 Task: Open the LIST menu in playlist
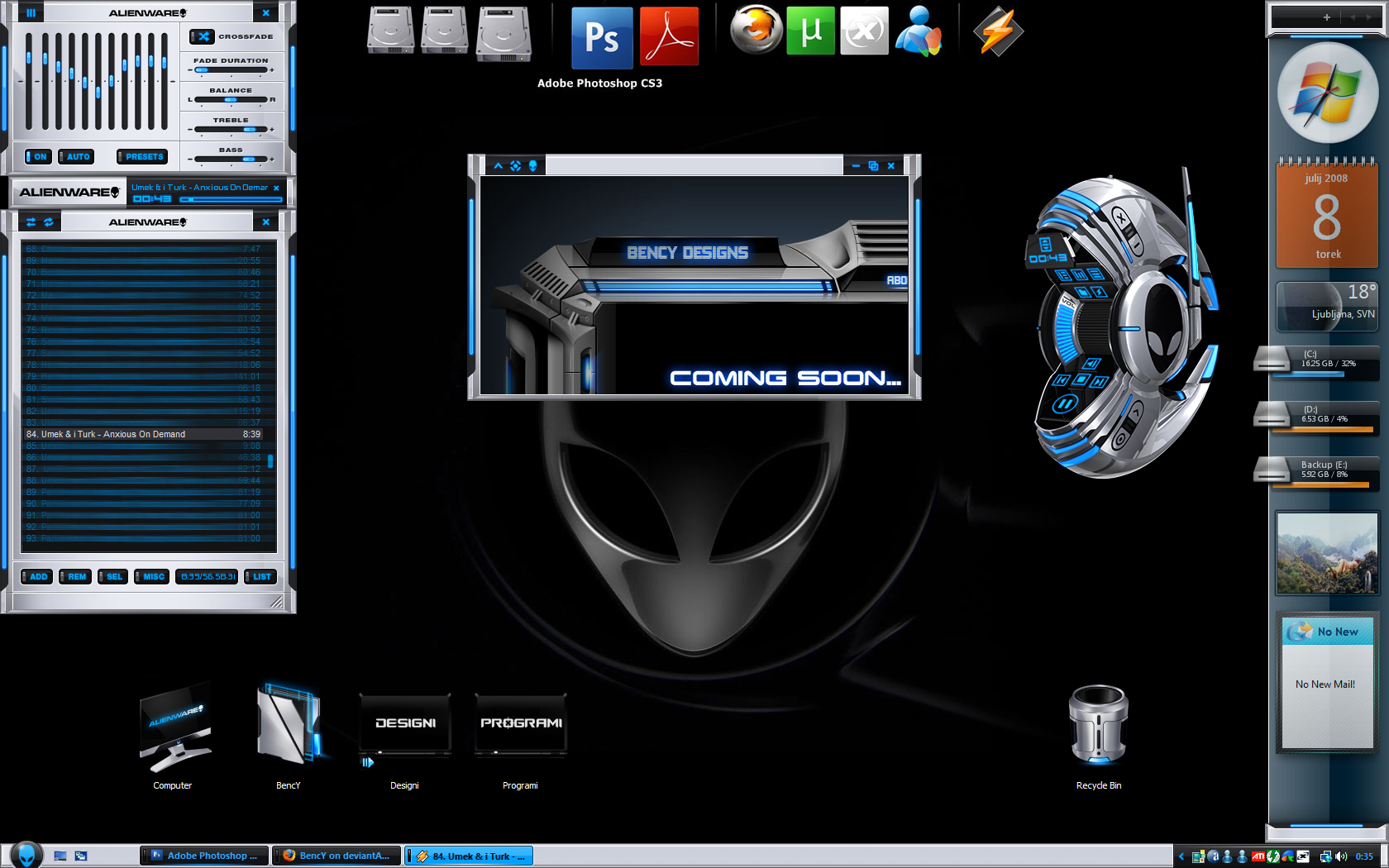click(x=260, y=577)
